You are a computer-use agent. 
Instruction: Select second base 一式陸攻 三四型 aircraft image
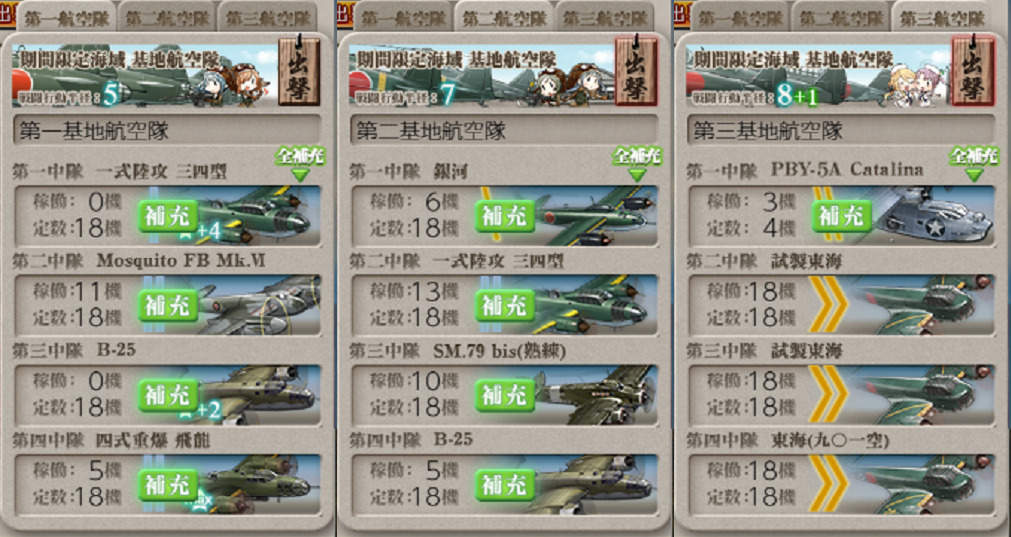(594, 305)
